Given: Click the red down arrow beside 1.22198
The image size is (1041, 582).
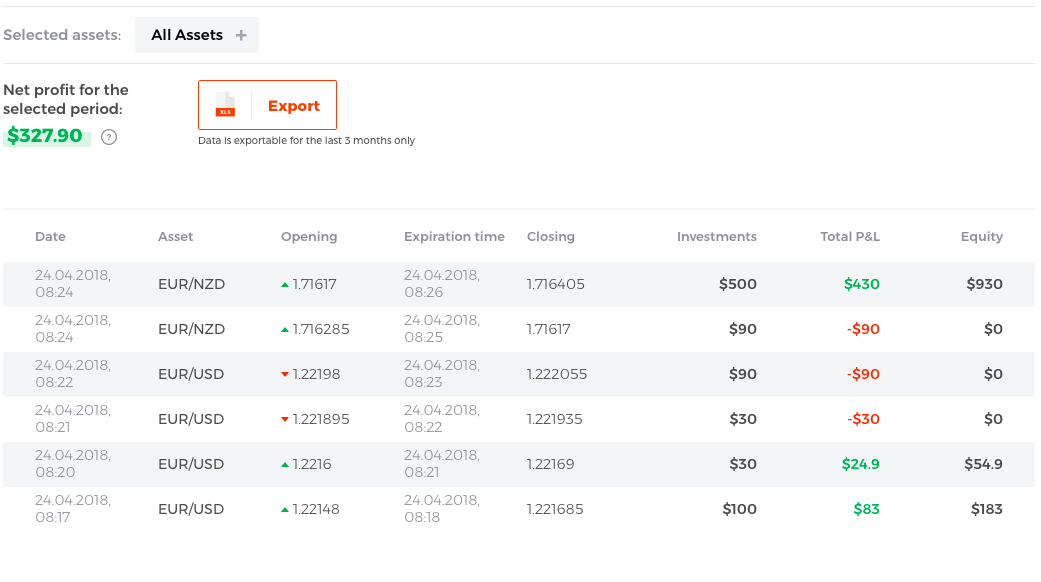Looking at the screenshot, I should tap(285, 375).
